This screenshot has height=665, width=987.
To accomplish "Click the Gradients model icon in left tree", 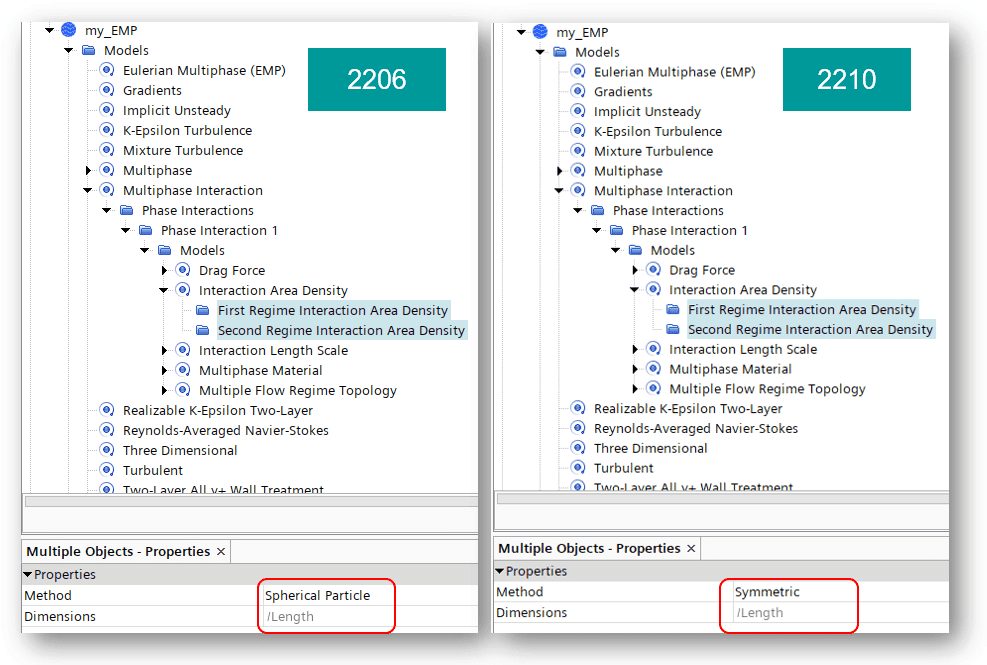I will click(x=106, y=90).
